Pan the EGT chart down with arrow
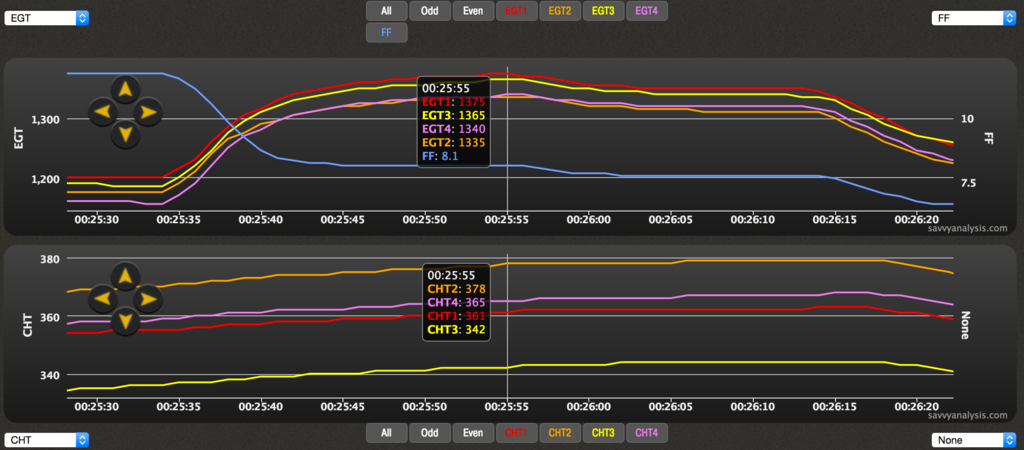Image resolution: width=1024 pixels, height=450 pixels. (x=124, y=133)
